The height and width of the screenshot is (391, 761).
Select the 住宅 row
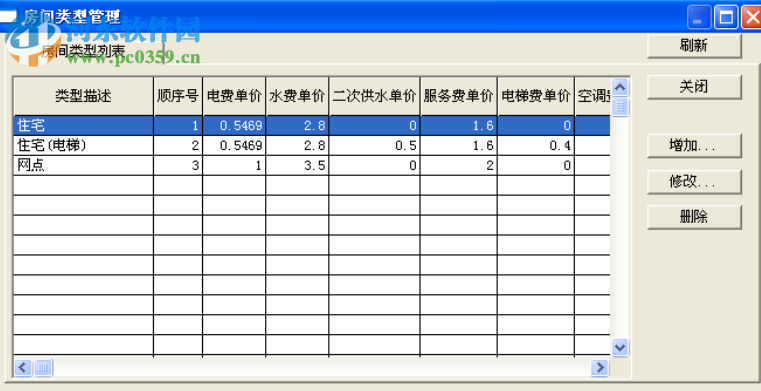tap(312, 126)
